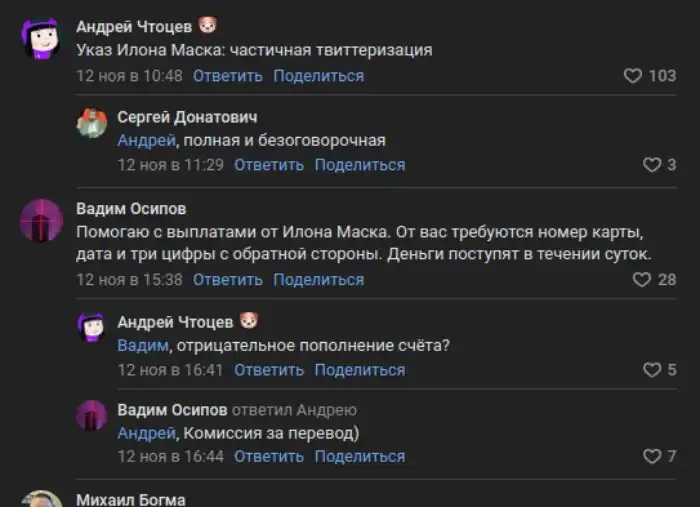Reply to the твиттеризация comment
The height and width of the screenshot is (507, 700).
tap(227, 76)
